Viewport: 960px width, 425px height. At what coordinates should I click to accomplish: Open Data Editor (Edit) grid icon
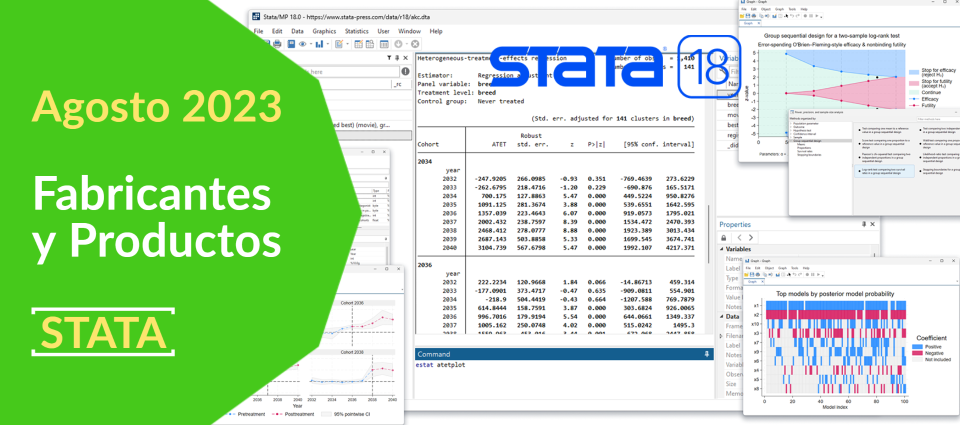point(359,43)
